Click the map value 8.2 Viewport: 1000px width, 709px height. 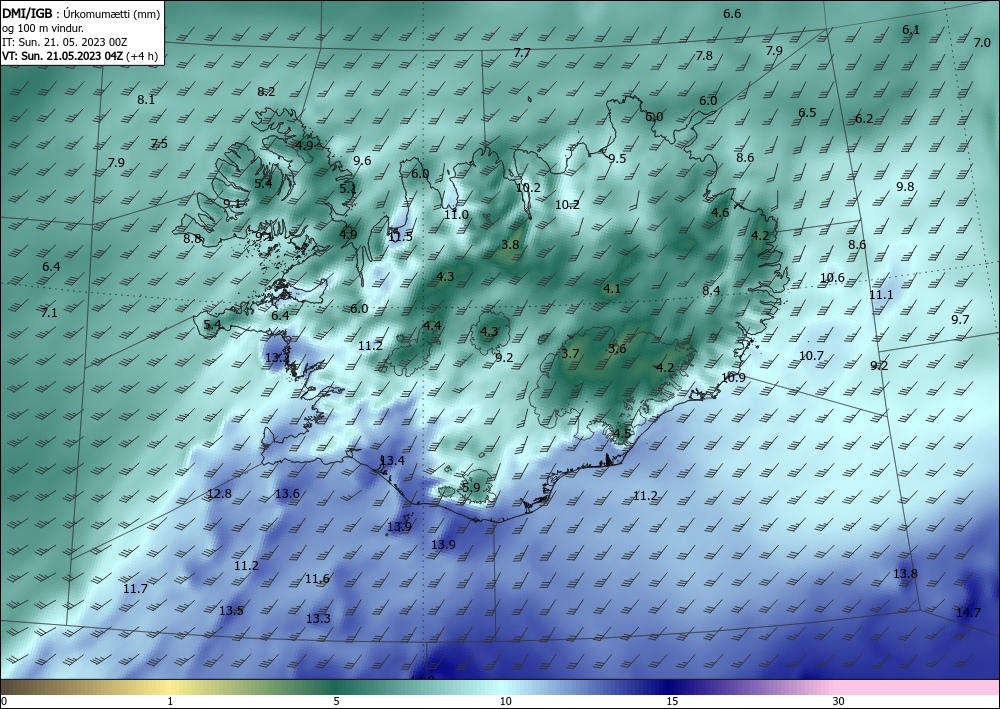[x=266, y=92]
